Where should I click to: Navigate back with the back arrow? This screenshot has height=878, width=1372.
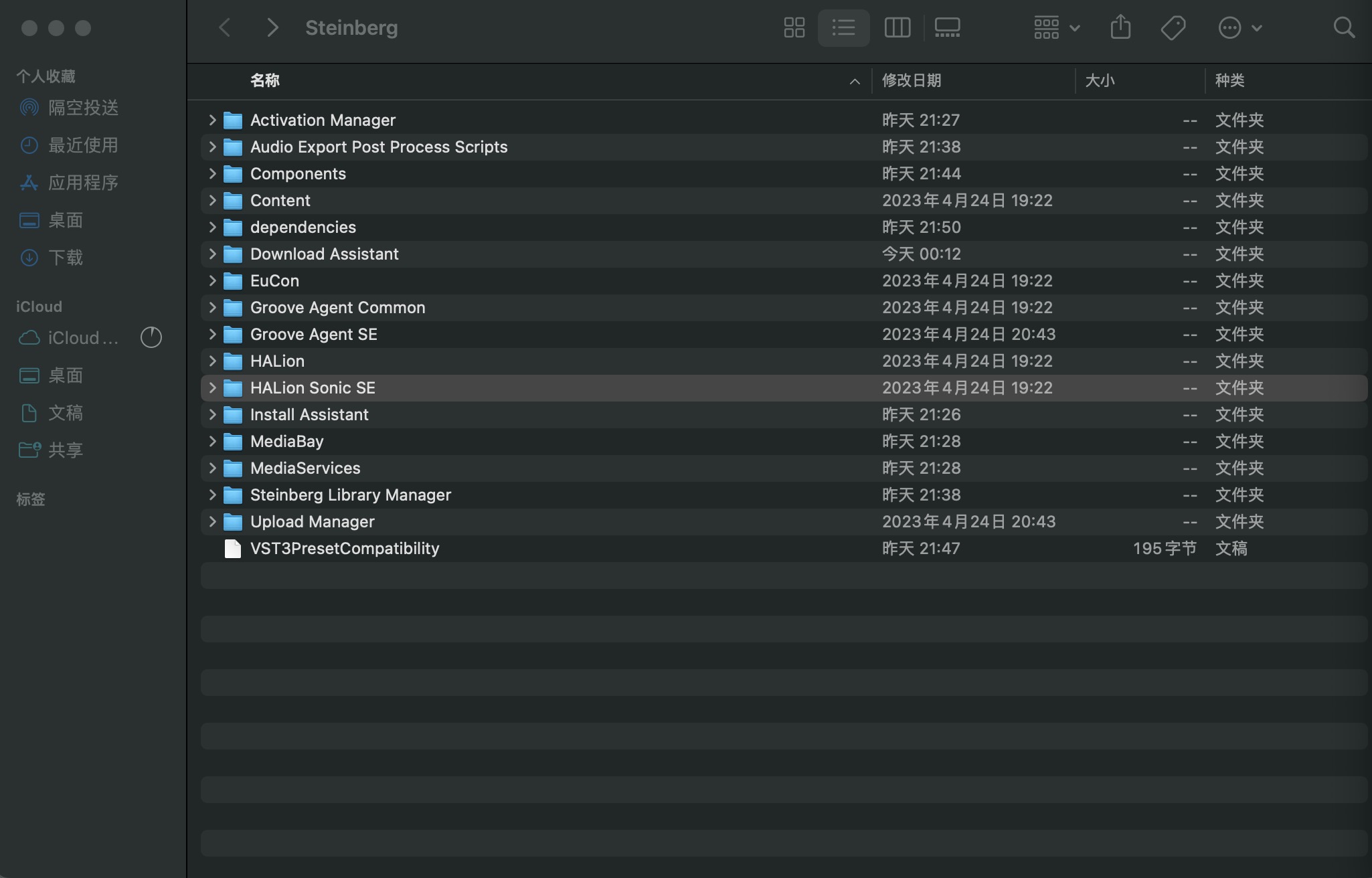point(225,27)
